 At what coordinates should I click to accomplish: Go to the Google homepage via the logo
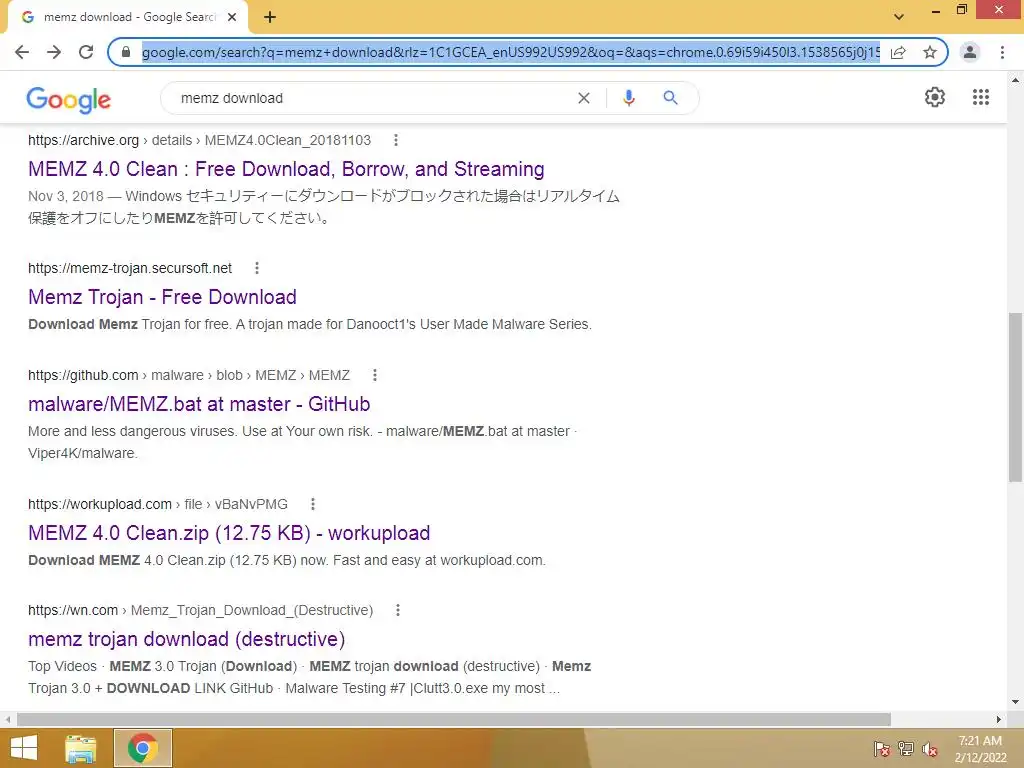pyautogui.click(x=69, y=99)
